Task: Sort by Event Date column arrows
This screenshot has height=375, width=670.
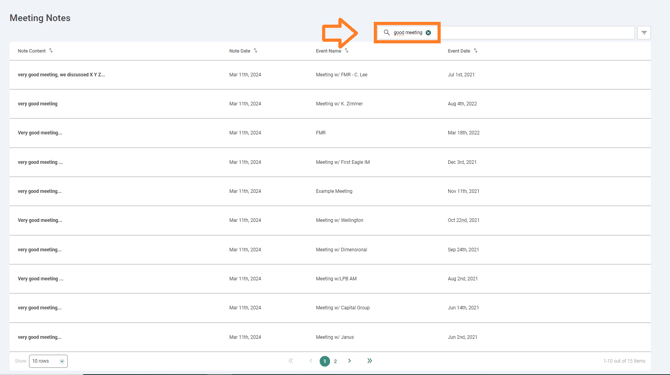Action: pos(475,50)
